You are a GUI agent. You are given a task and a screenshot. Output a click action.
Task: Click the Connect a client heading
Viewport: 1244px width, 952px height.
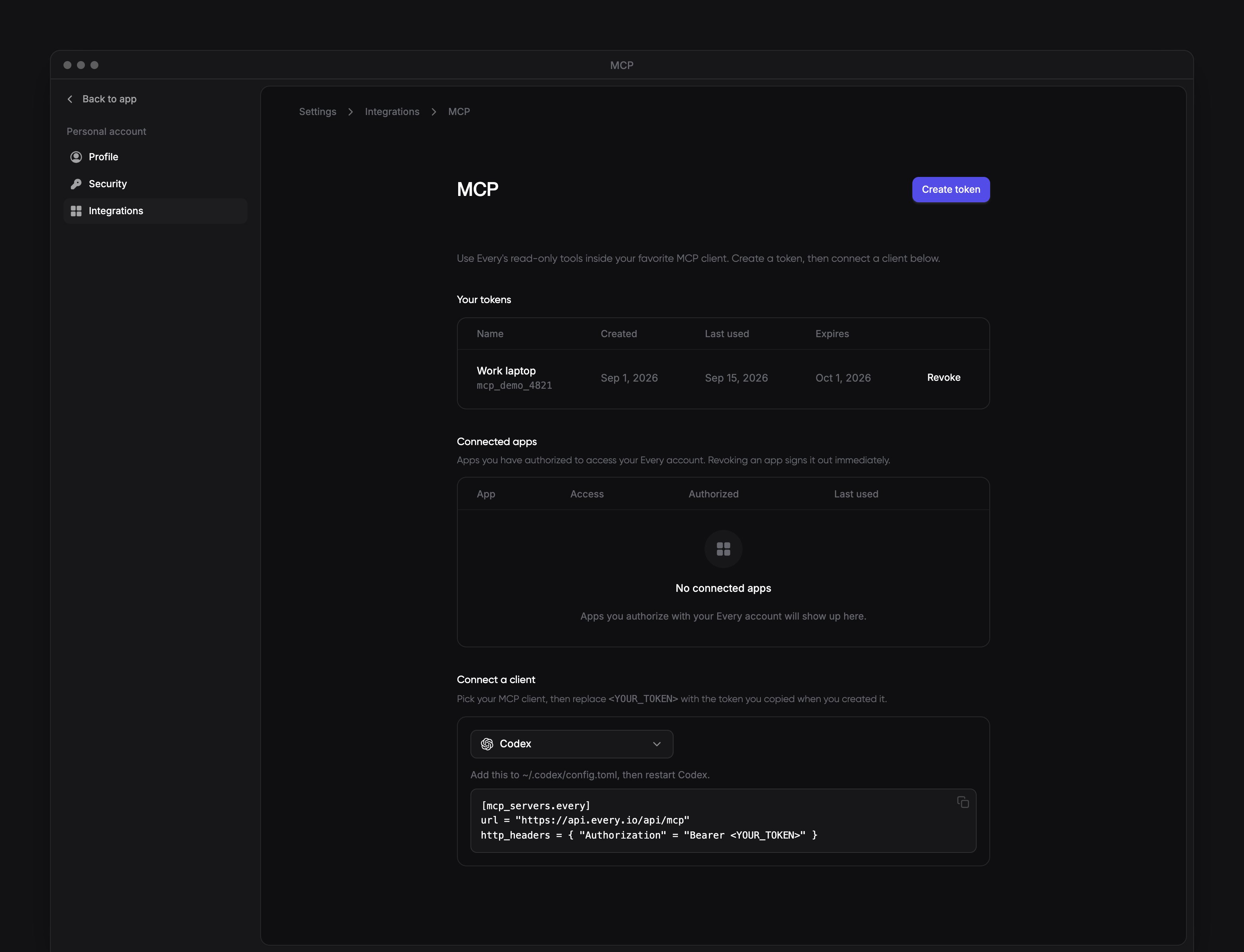[x=495, y=679]
